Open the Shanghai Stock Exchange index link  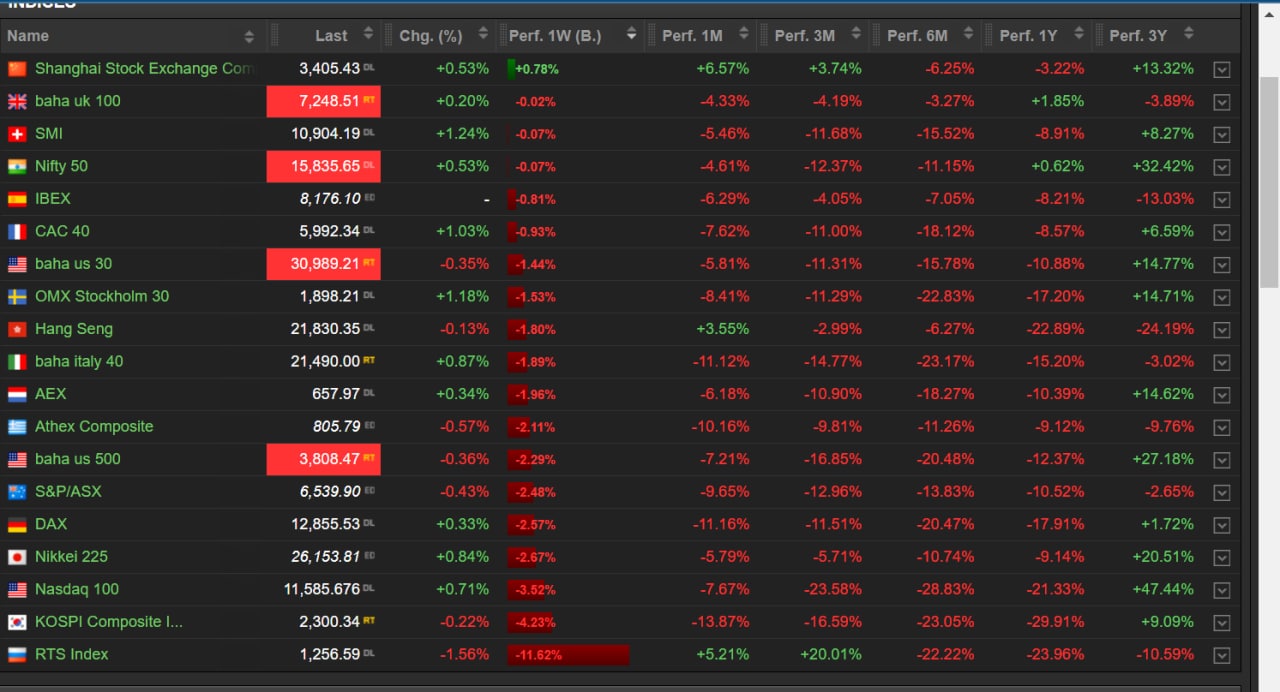tap(145, 69)
